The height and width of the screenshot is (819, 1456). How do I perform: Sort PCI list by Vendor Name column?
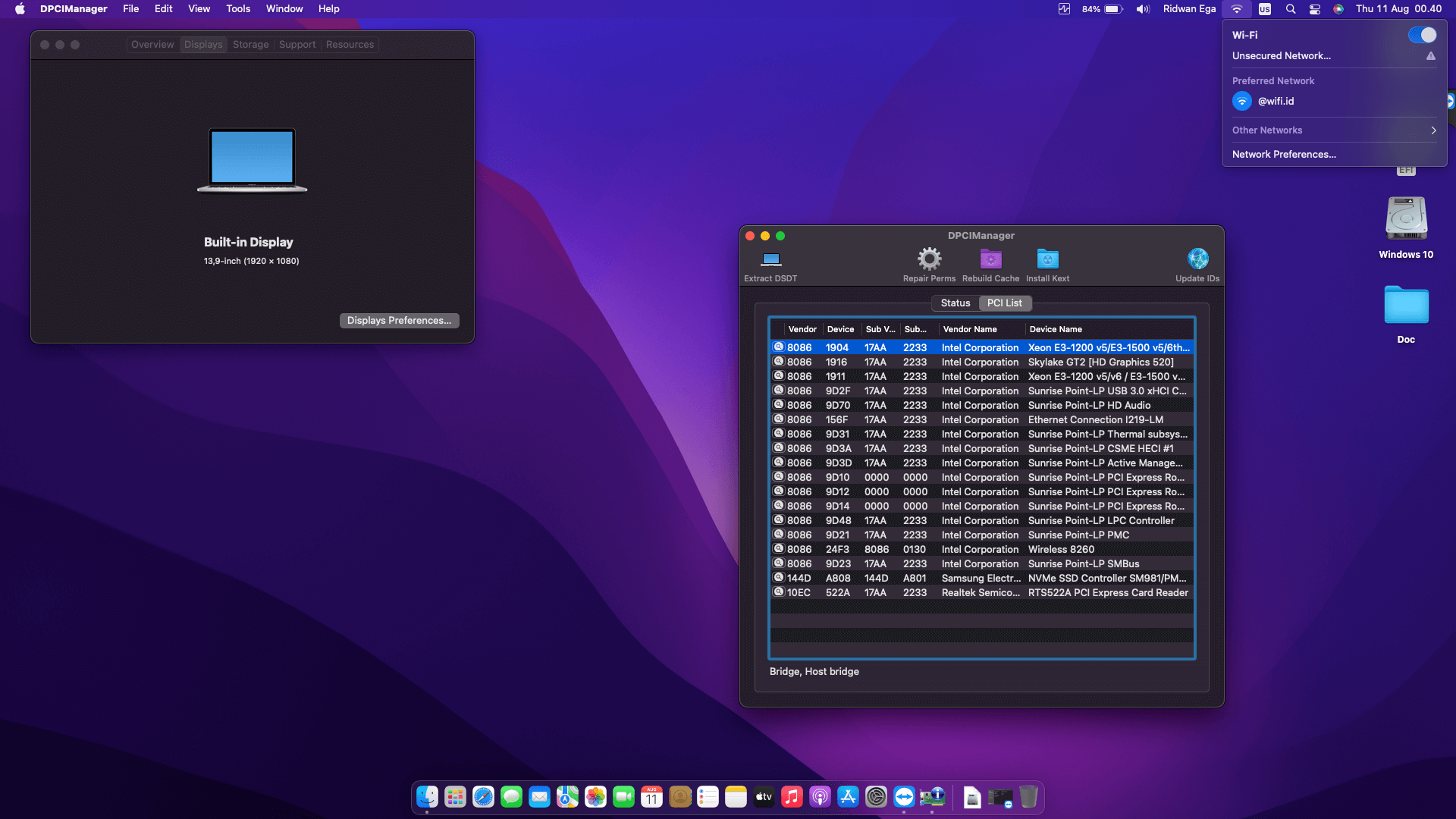tap(981, 329)
